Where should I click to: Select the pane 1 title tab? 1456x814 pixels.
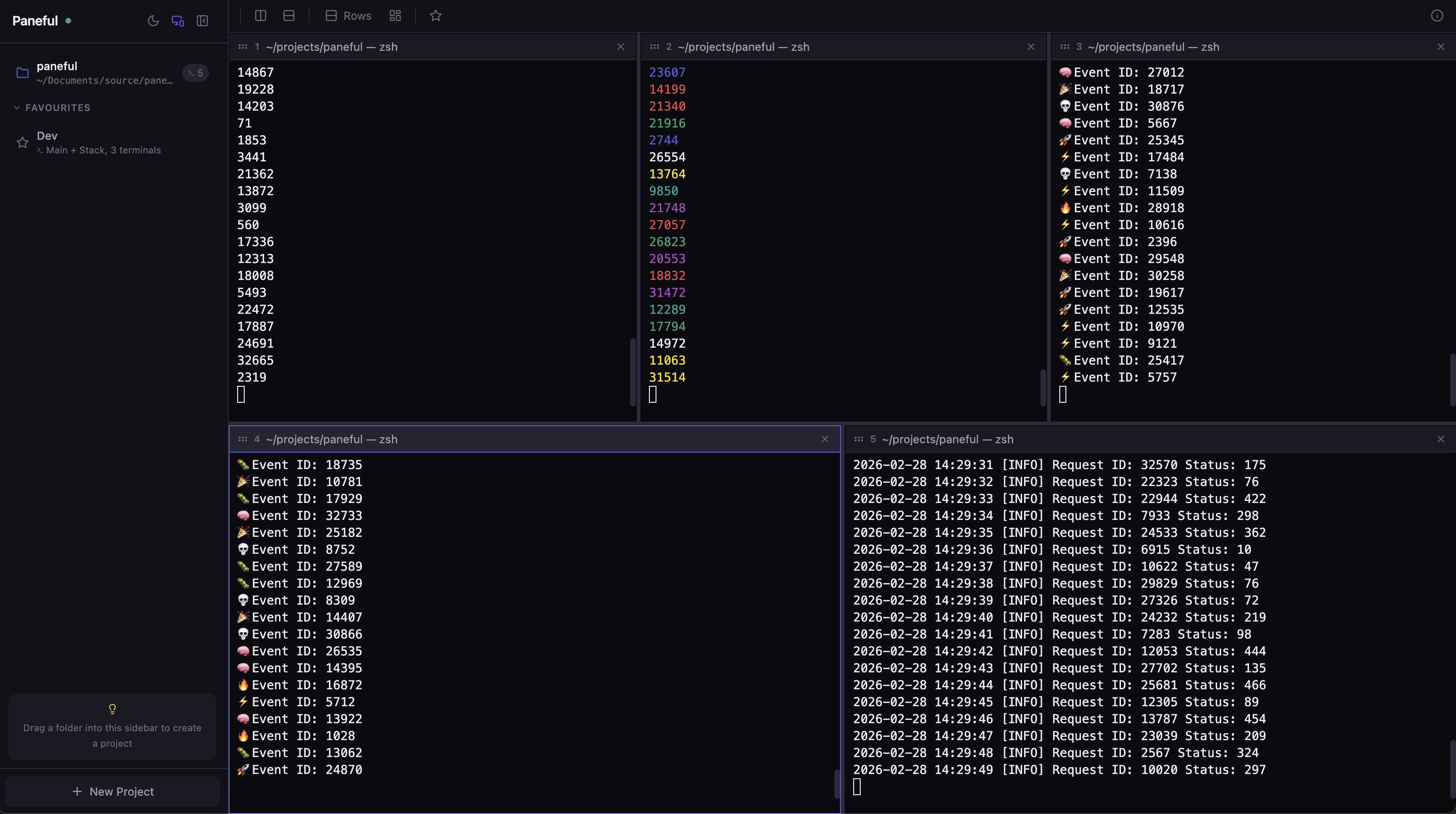click(331, 47)
